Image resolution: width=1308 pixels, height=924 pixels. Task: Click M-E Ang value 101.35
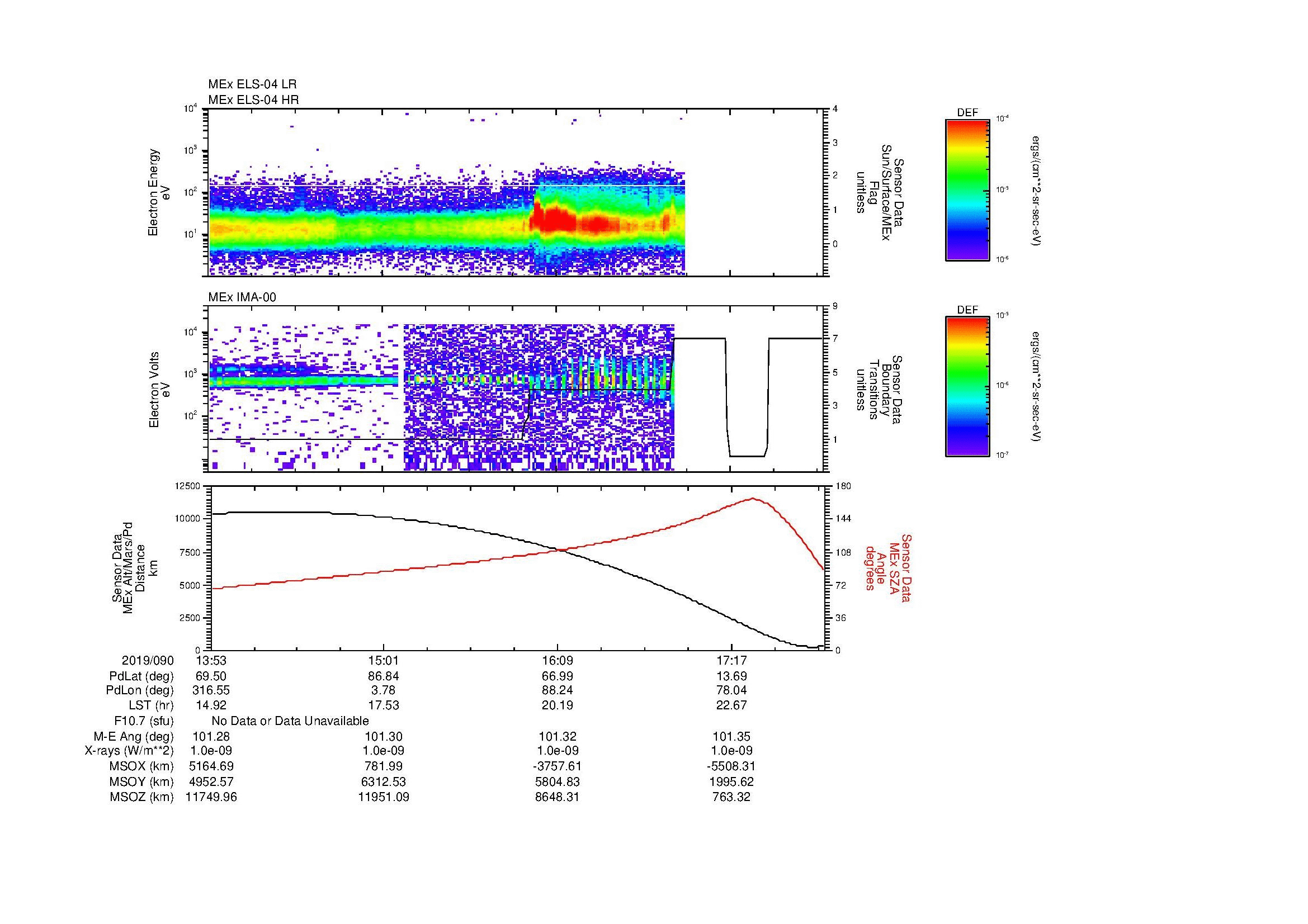point(731,736)
